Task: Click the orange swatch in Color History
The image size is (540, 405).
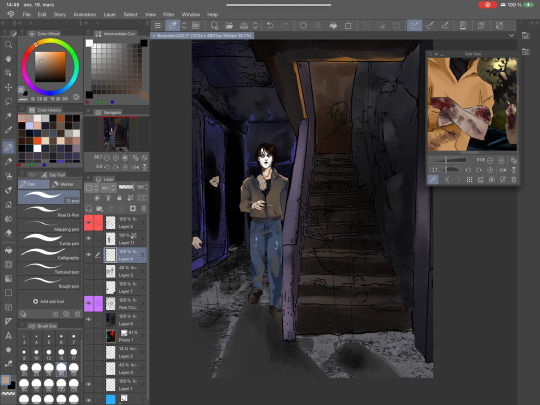Action: pos(37,141)
